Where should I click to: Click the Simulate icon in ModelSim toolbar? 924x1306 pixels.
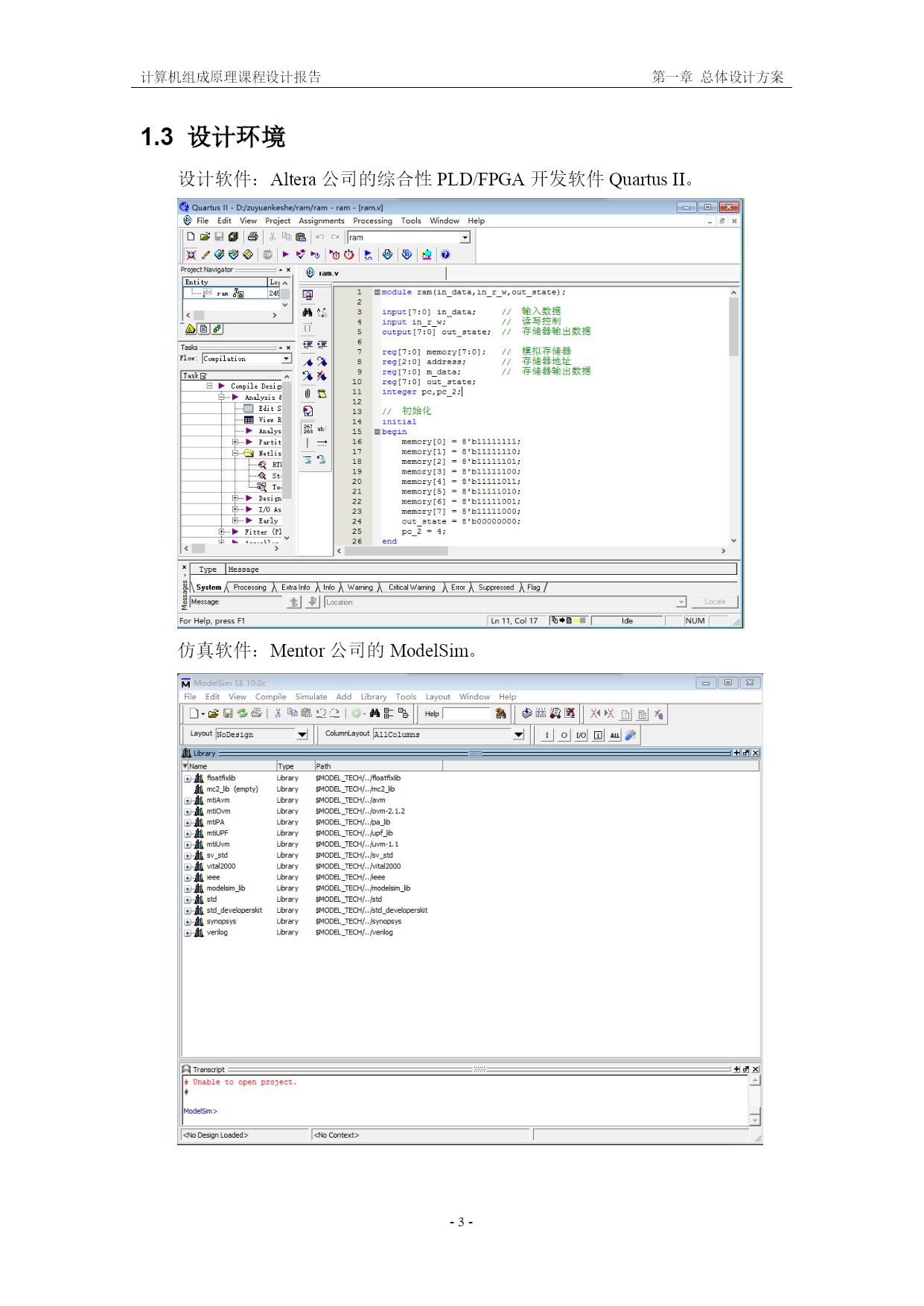[x=555, y=713]
